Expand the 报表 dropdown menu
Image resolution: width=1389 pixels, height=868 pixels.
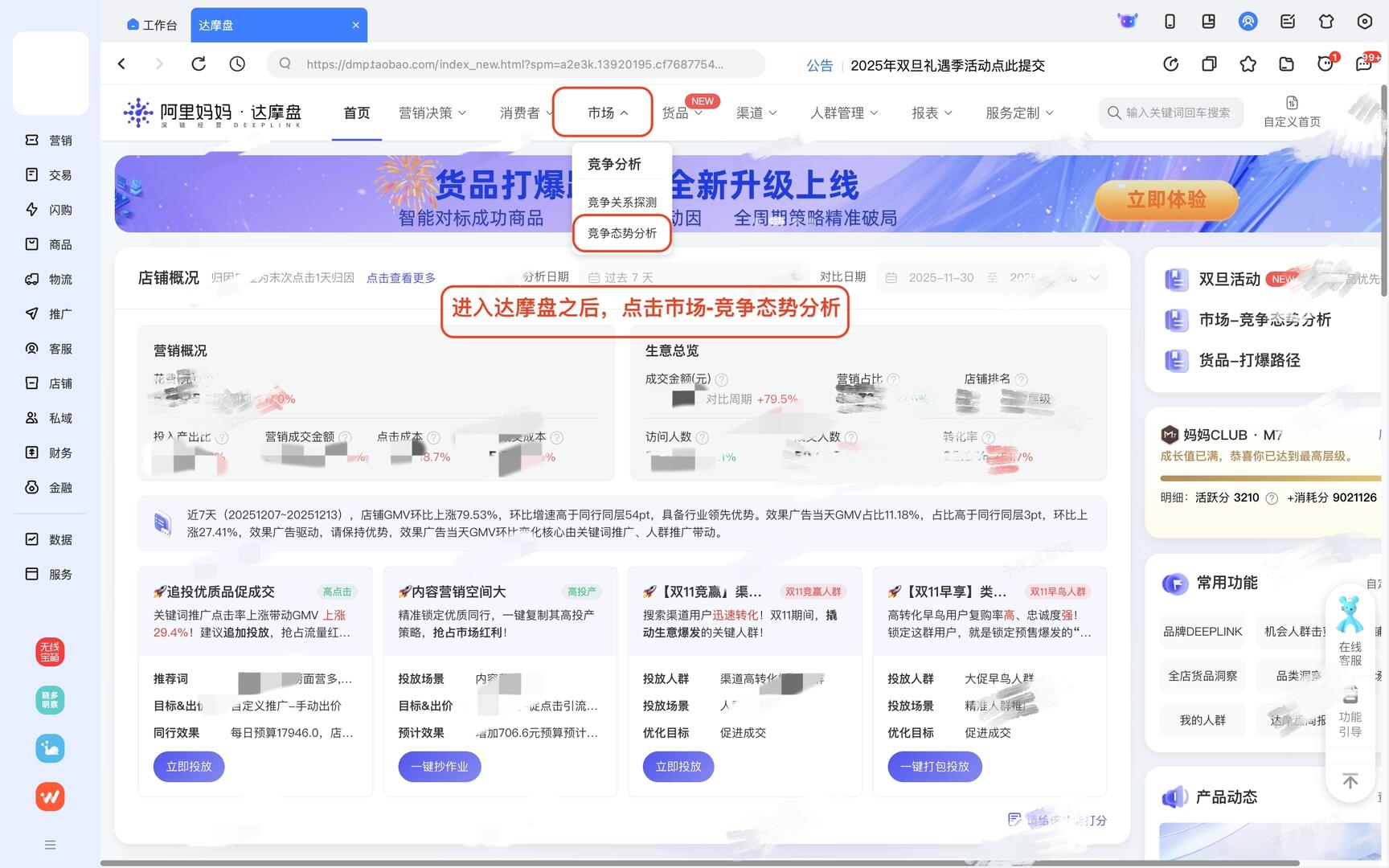(x=932, y=113)
